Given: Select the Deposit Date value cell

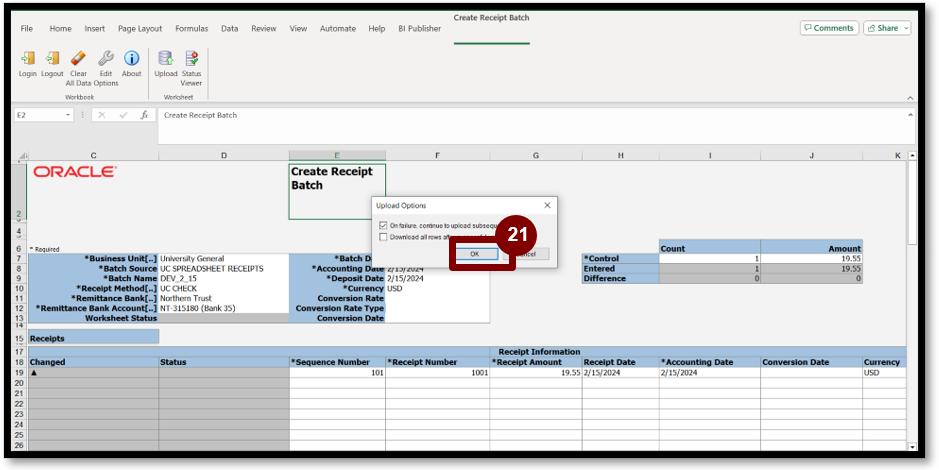Looking at the screenshot, I should 438,278.
